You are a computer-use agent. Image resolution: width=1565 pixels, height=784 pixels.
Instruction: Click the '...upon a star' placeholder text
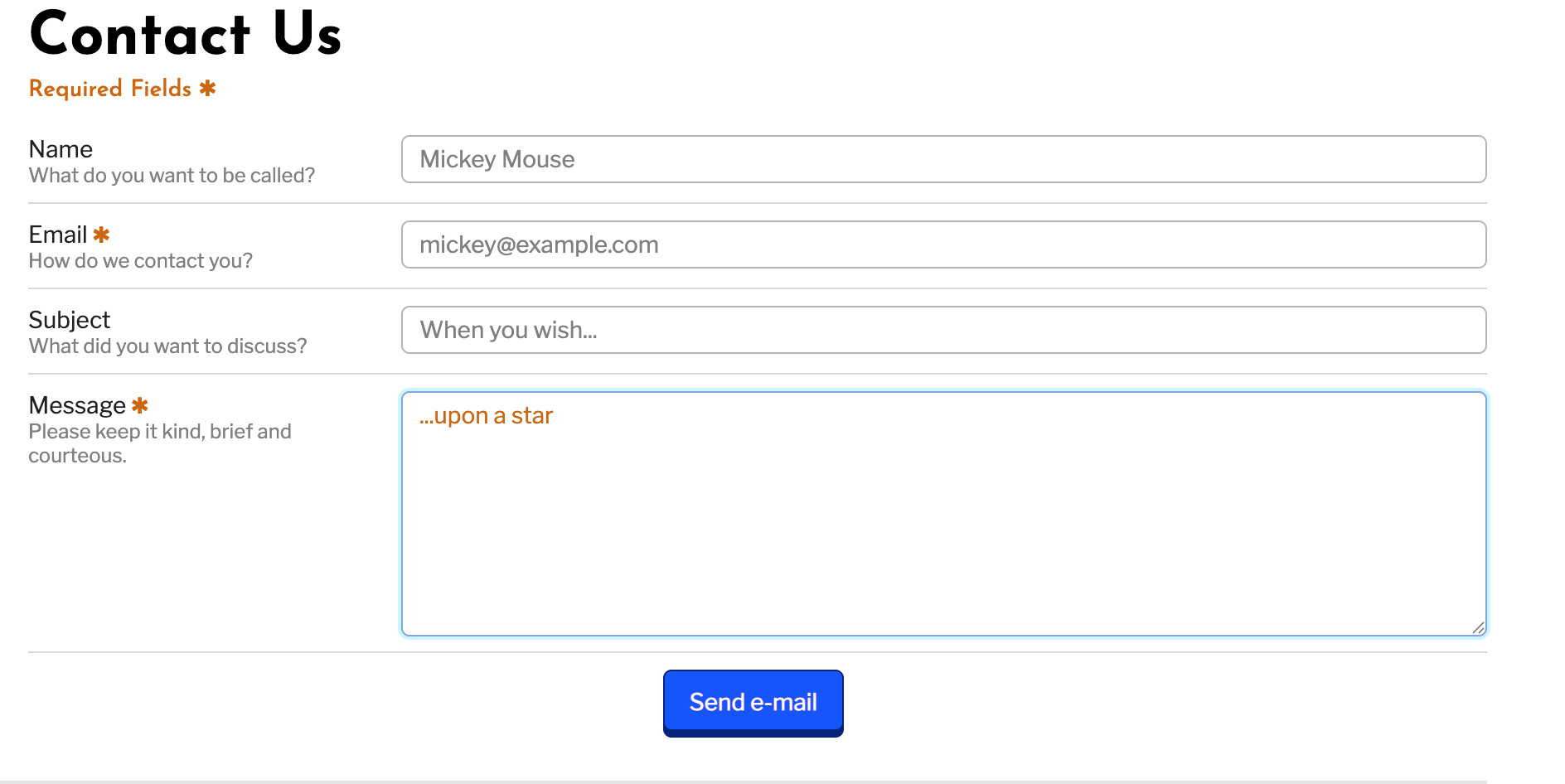click(486, 416)
